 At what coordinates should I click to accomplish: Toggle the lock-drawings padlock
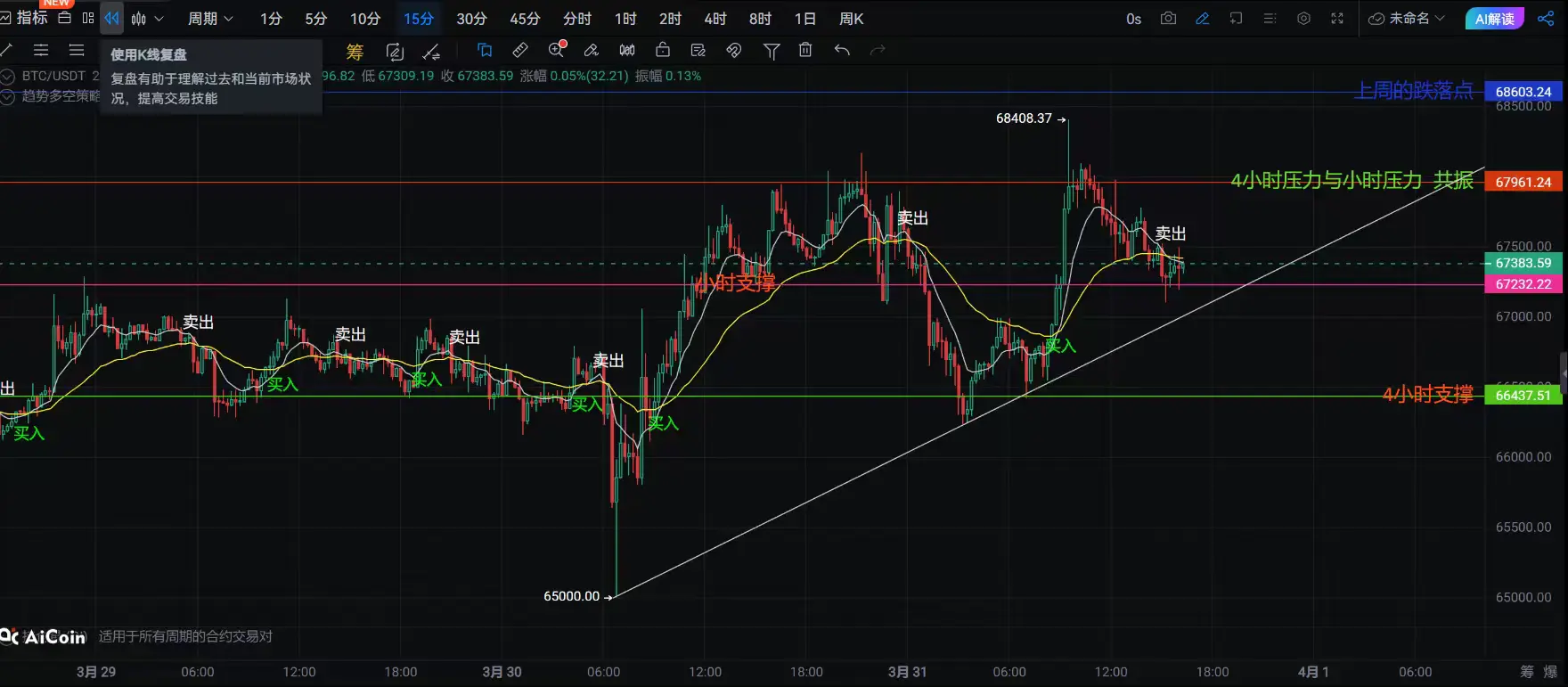point(663,50)
